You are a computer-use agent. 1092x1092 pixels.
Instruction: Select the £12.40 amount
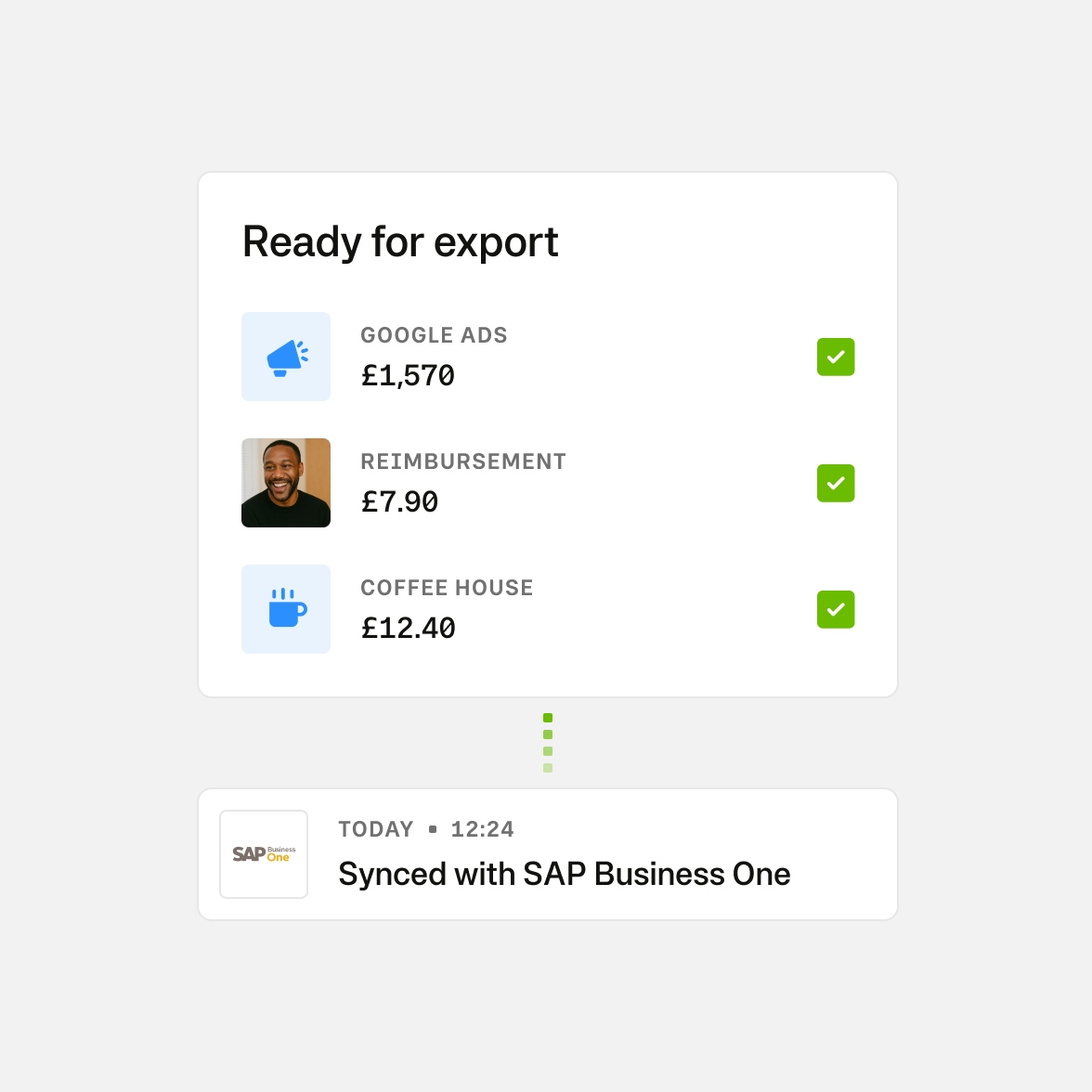click(409, 629)
